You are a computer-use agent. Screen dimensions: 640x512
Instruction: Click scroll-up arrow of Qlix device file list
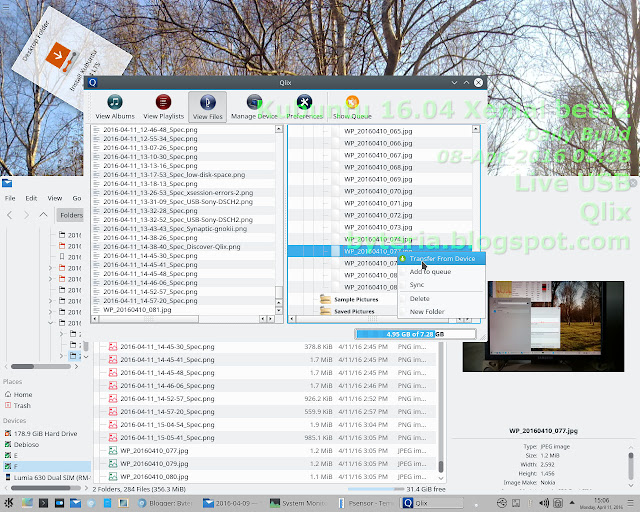pos(476,129)
